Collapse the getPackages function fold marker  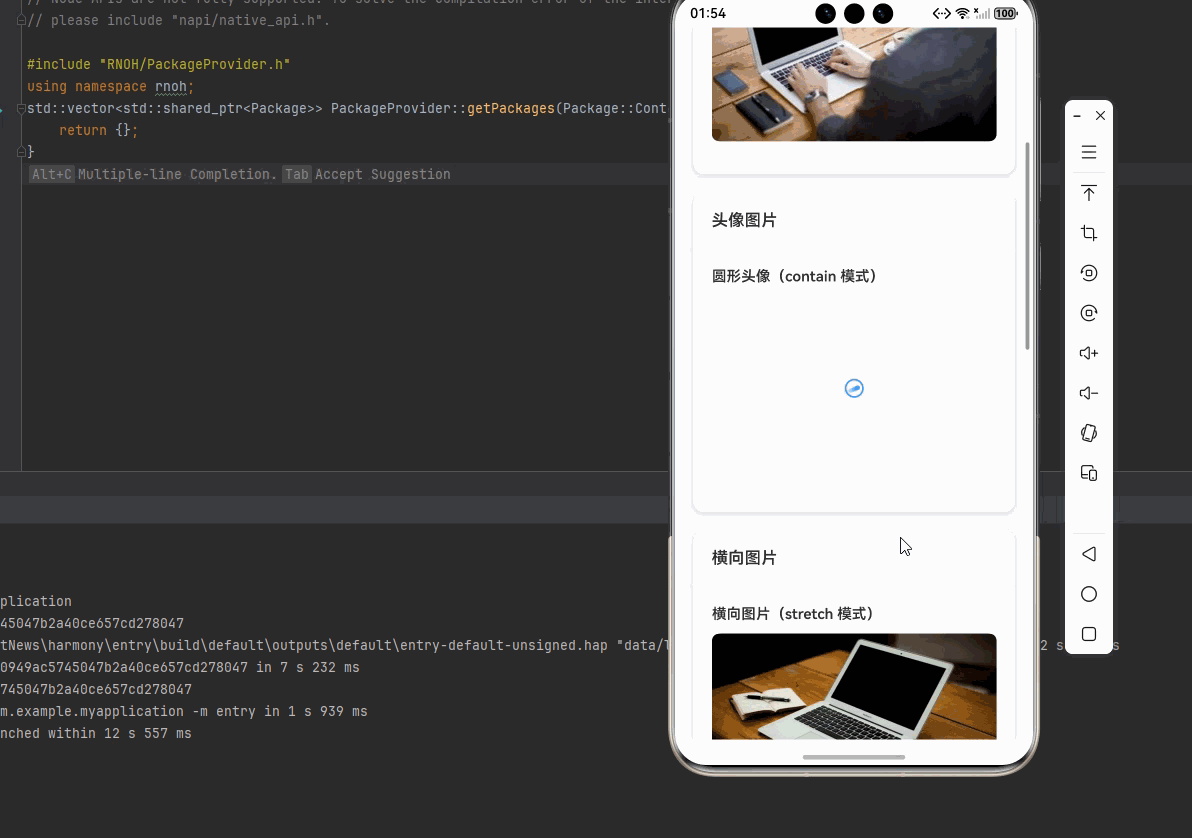21,109
